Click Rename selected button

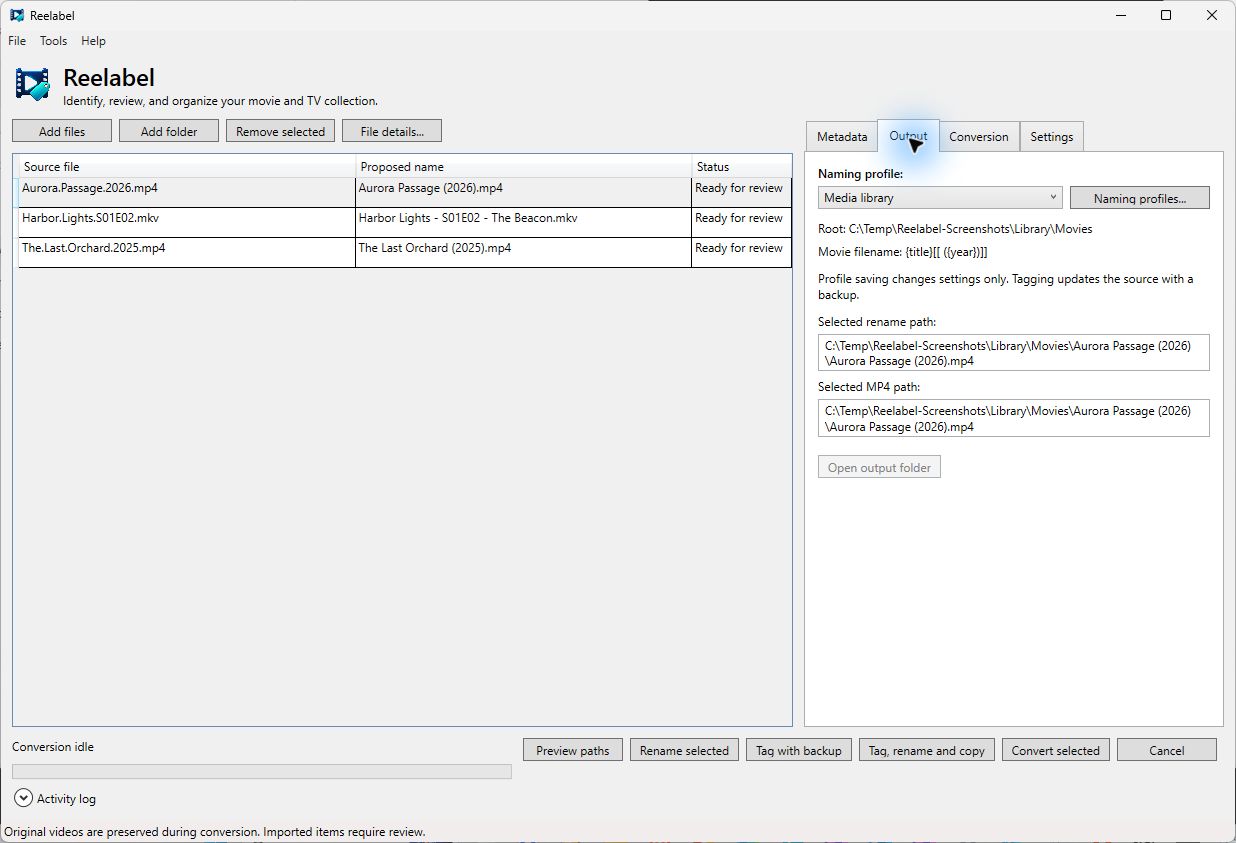tap(684, 750)
